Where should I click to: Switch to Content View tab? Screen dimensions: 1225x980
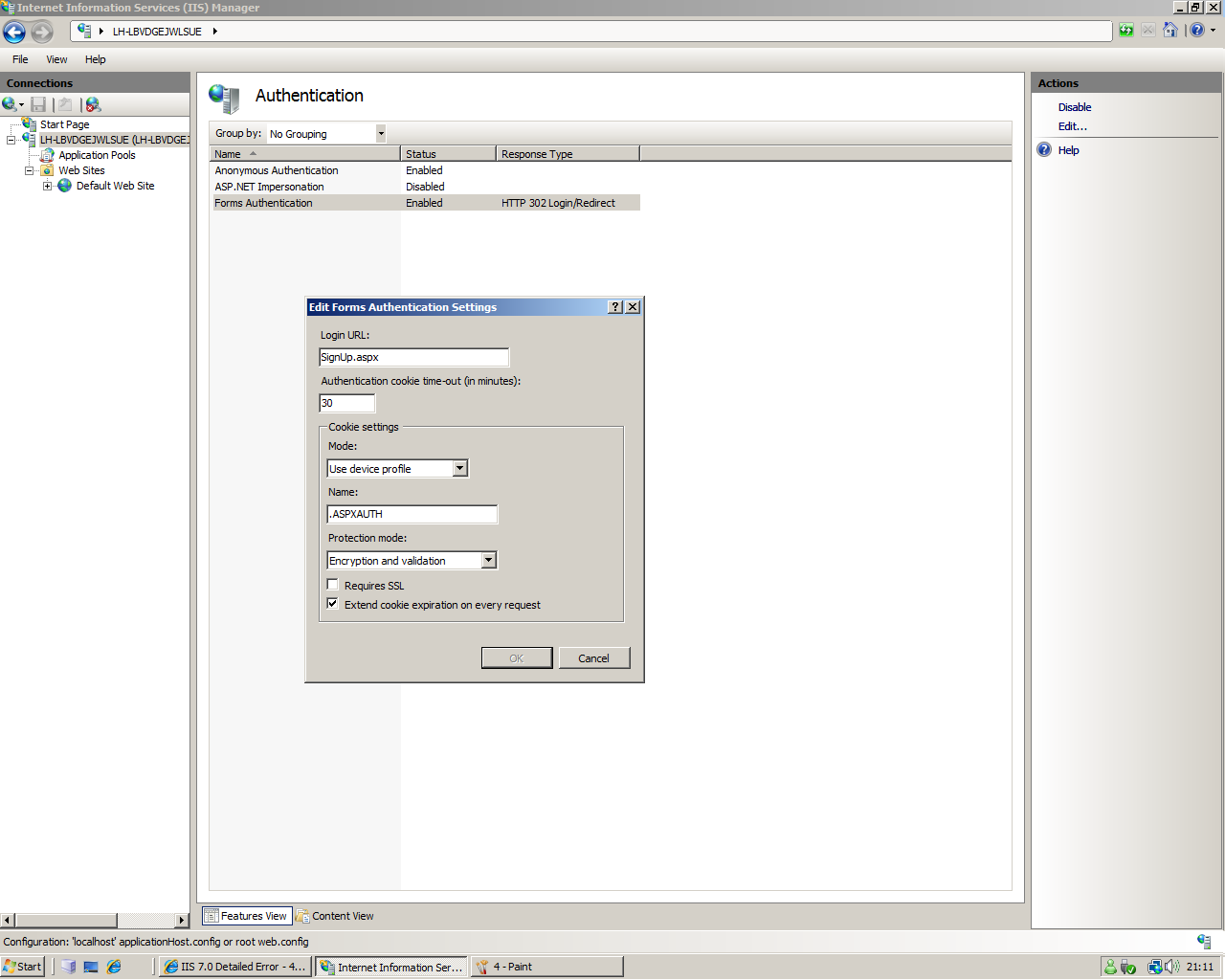tap(335, 916)
